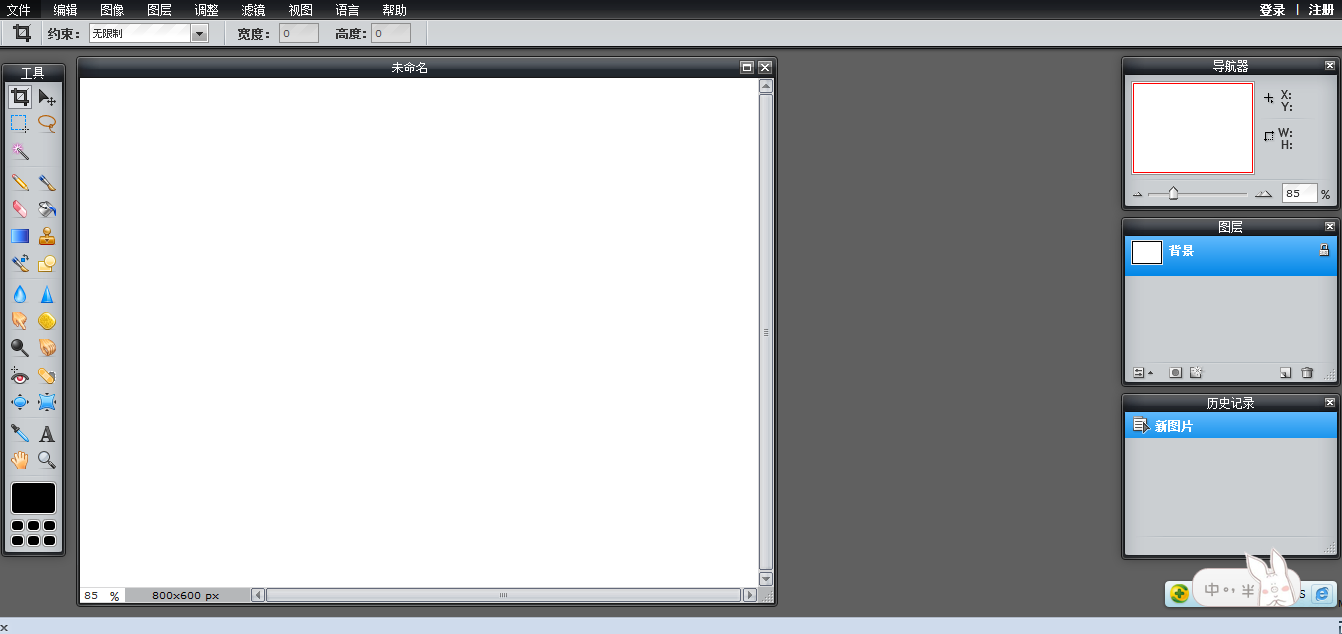Click the 登录 login link
The height and width of the screenshot is (634, 1342).
coord(1272,10)
